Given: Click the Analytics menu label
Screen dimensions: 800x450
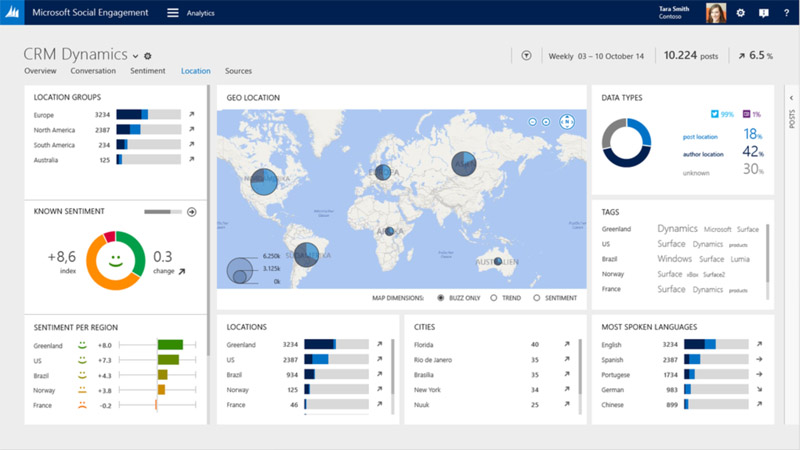Looking at the screenshot, I should (x=201, y=13).
